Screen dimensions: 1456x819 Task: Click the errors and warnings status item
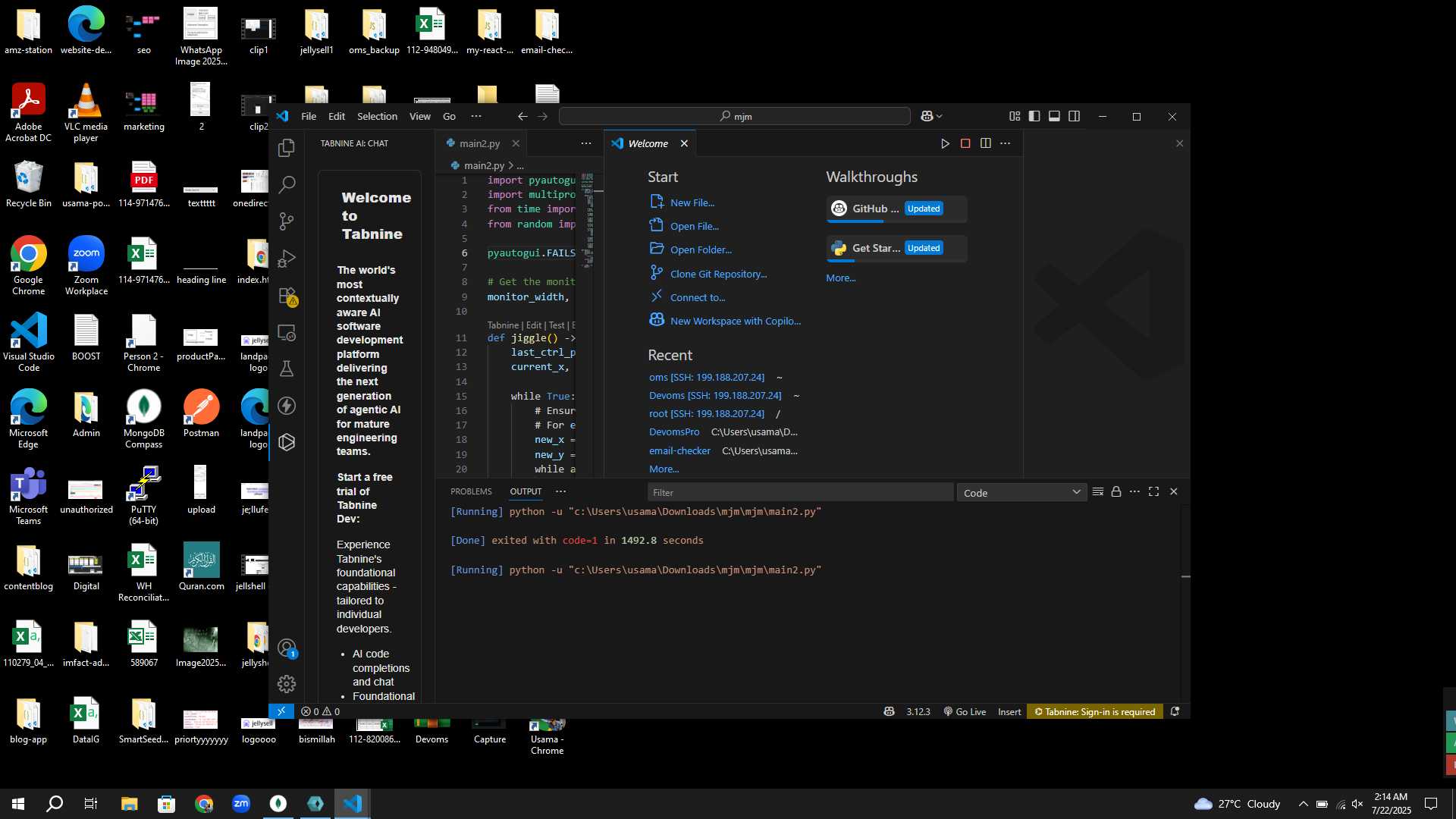click(320, 711)
